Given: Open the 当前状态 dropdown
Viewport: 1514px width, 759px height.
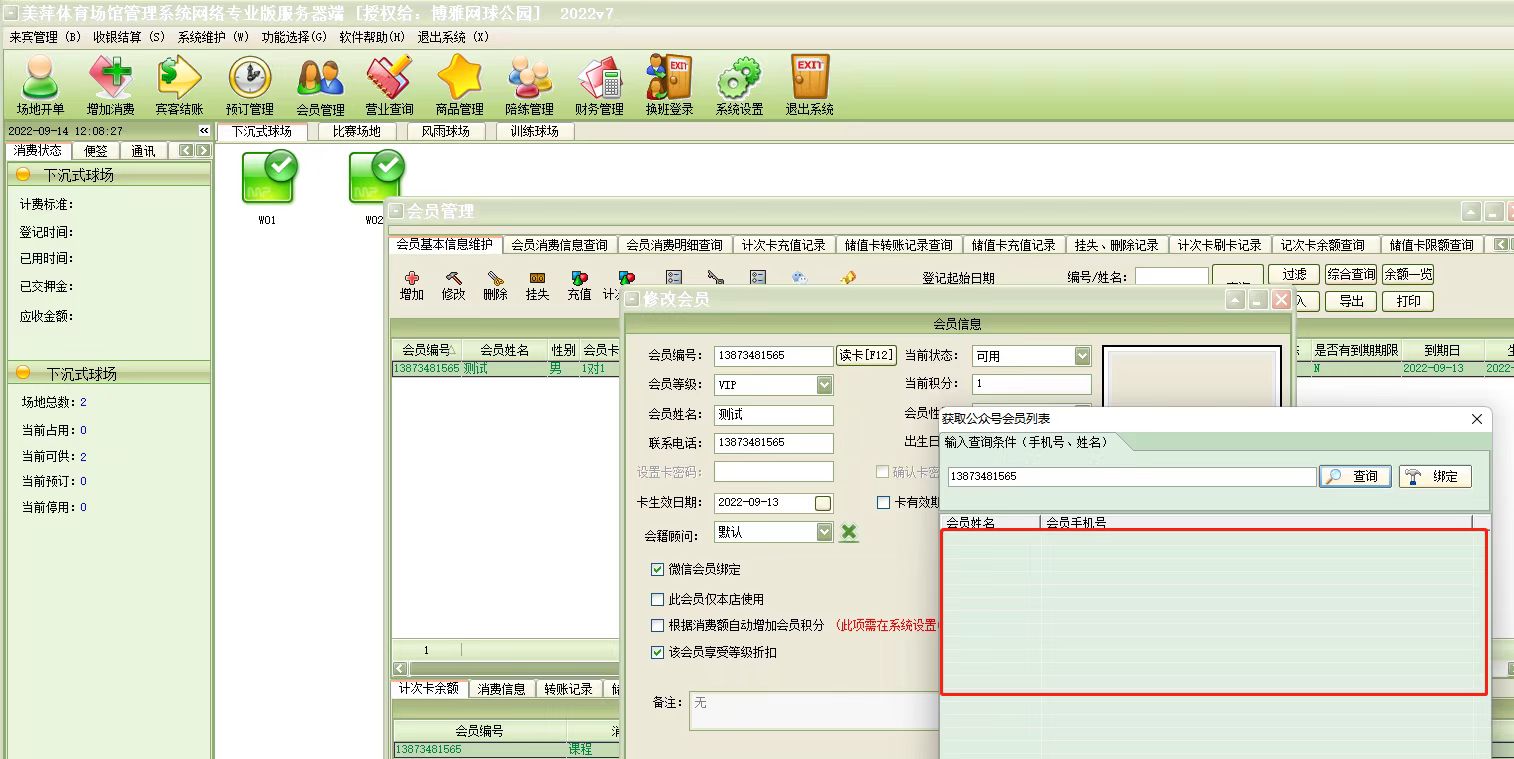Looking at the screenshot, I should 1082,356.
